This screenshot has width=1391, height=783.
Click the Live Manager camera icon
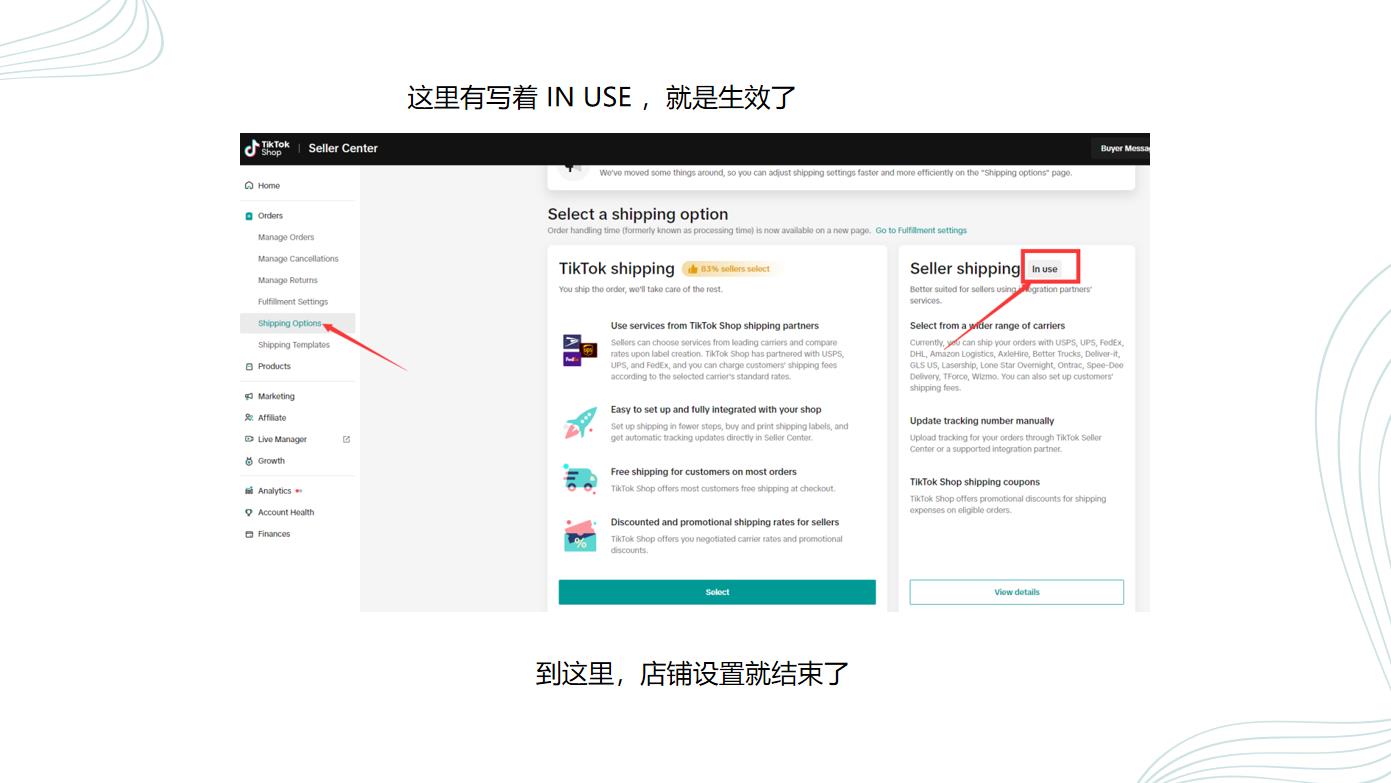[x=249, y=440]
